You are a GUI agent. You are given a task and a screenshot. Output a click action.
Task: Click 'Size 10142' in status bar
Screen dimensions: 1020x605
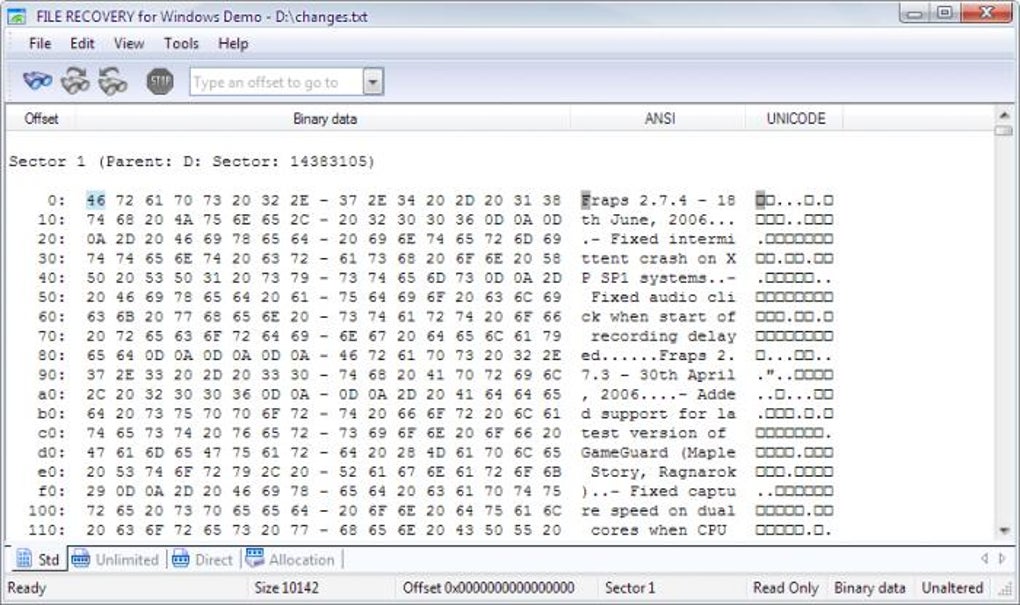286,588
